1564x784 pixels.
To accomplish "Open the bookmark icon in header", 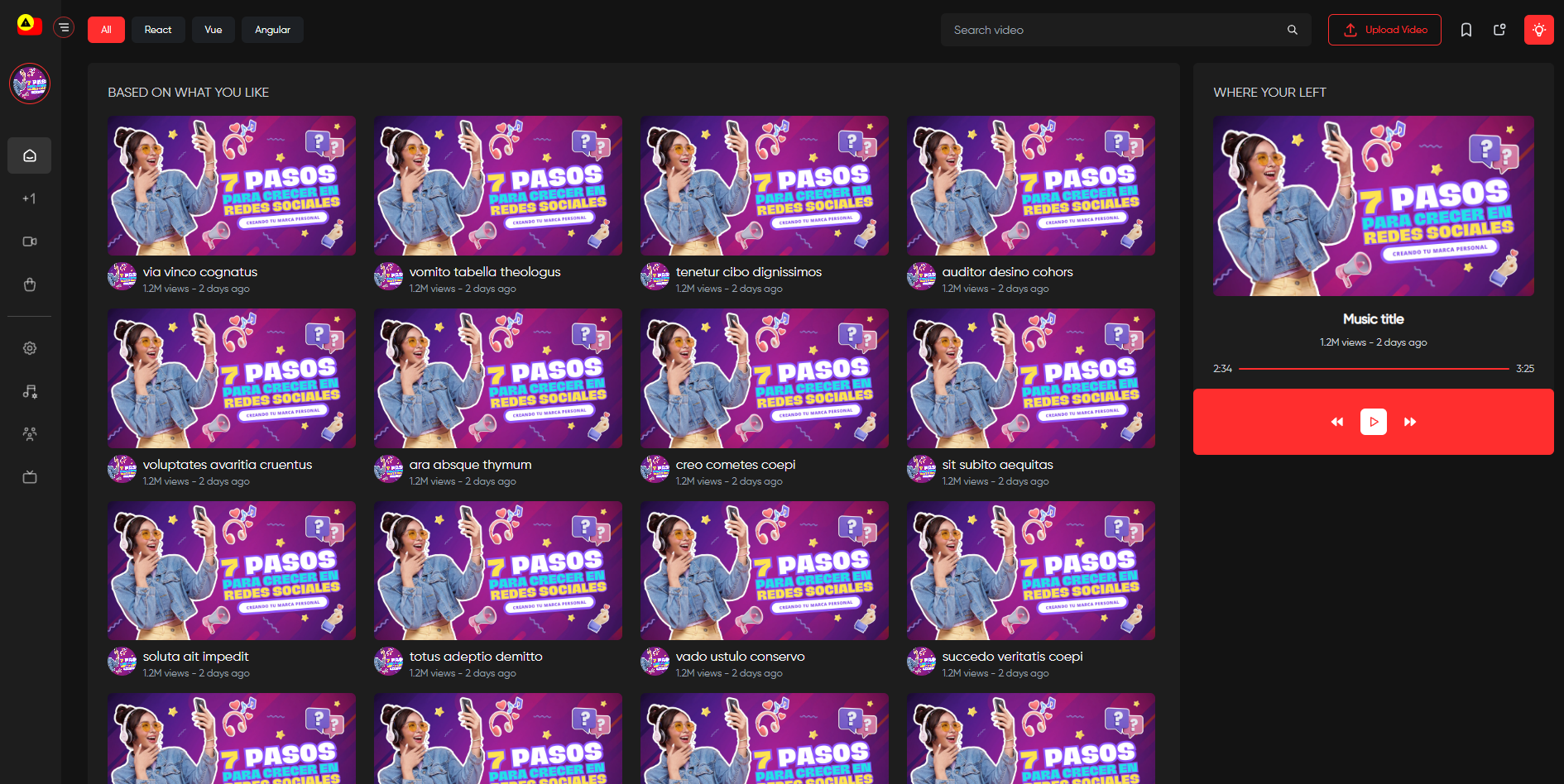I will (x=1466, y=30).
